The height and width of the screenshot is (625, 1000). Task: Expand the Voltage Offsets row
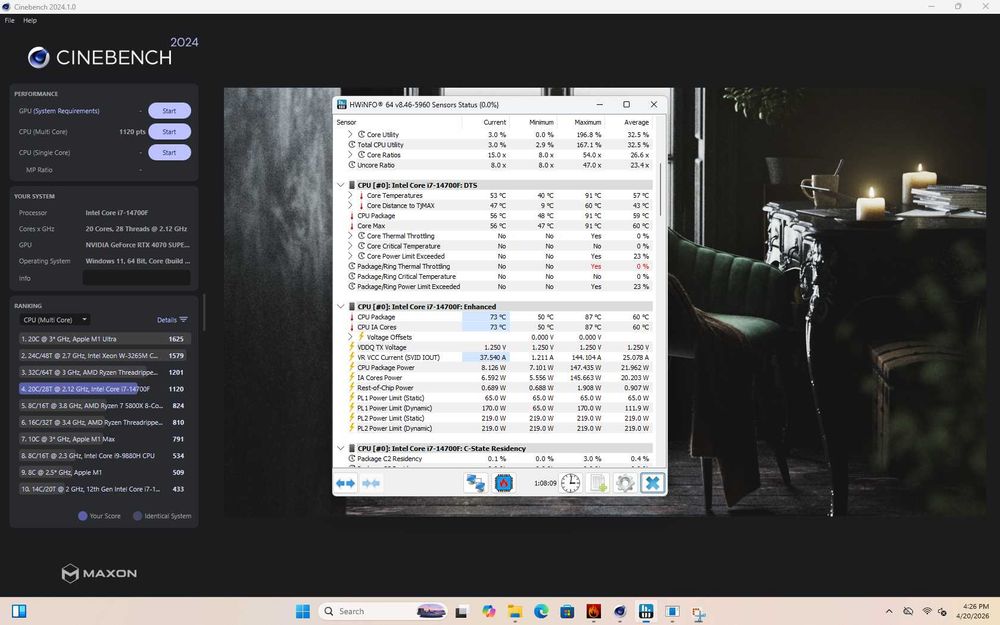point(350,337)
